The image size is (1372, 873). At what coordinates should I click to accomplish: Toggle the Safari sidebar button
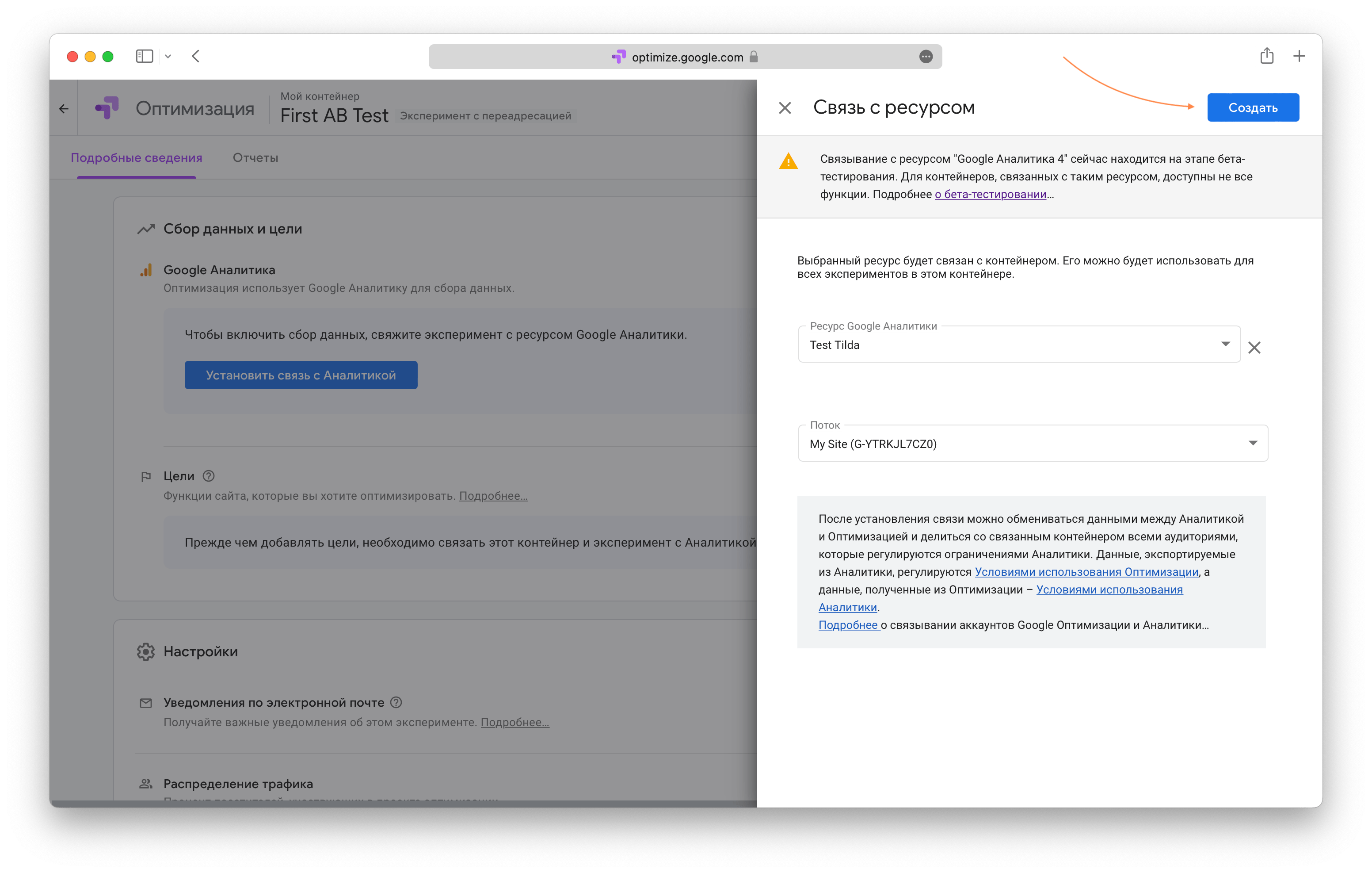(144, 56)
